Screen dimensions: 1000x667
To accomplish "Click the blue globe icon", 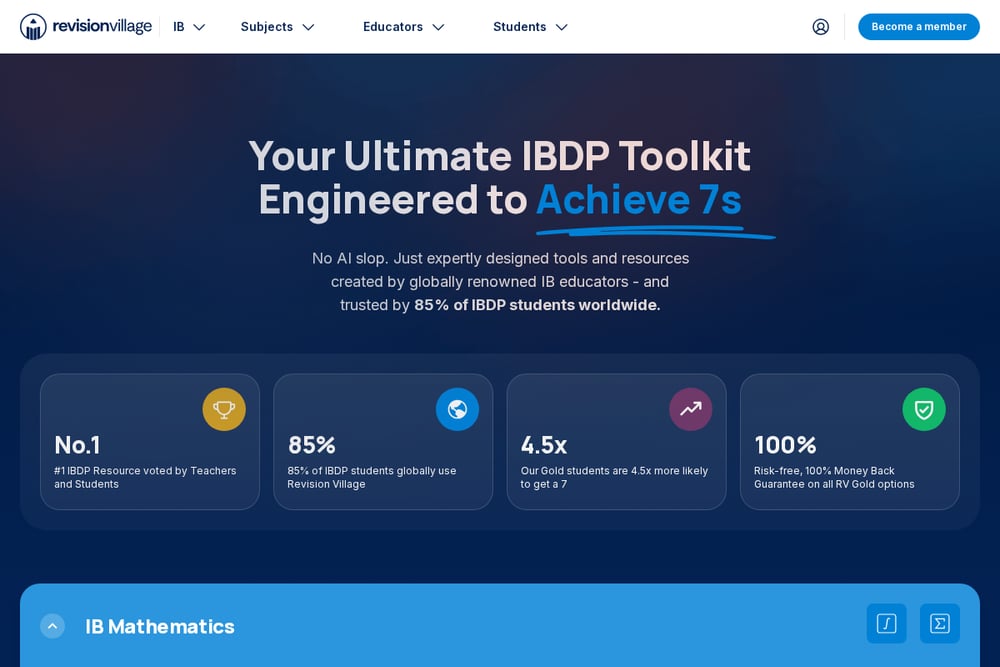I will pyautogui.click(x=457, y=409).
